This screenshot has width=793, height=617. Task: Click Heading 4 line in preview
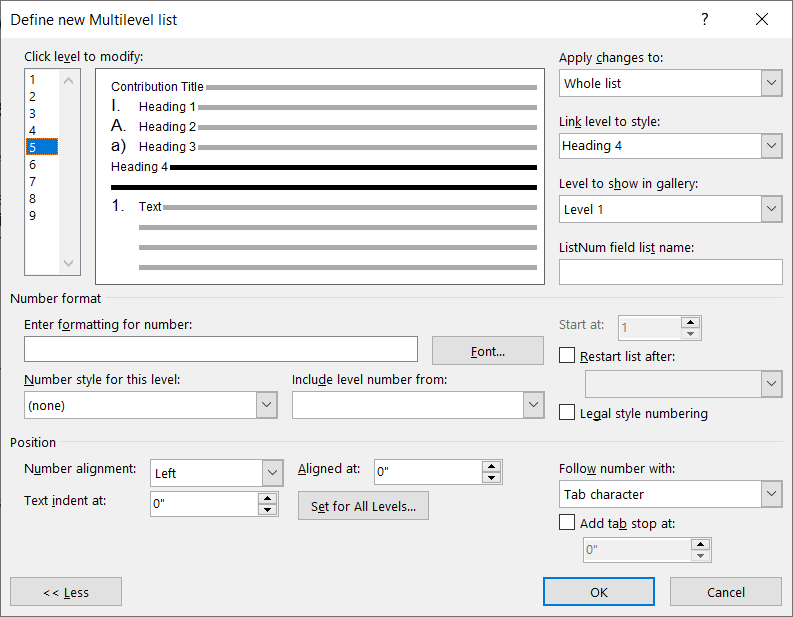(324, 167)
